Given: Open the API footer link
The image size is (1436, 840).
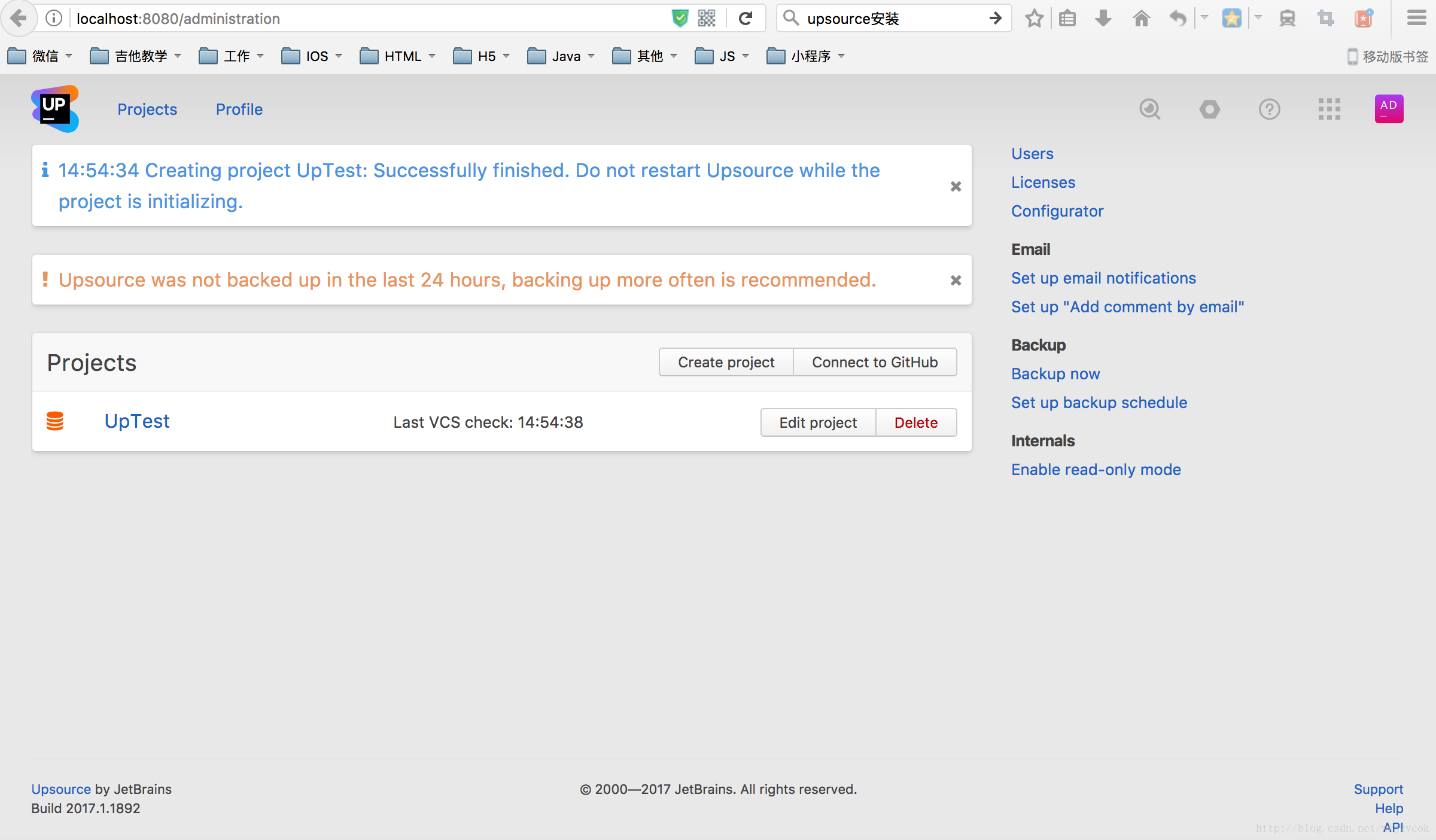Looking at the screenshot, I should point(1393,827).
